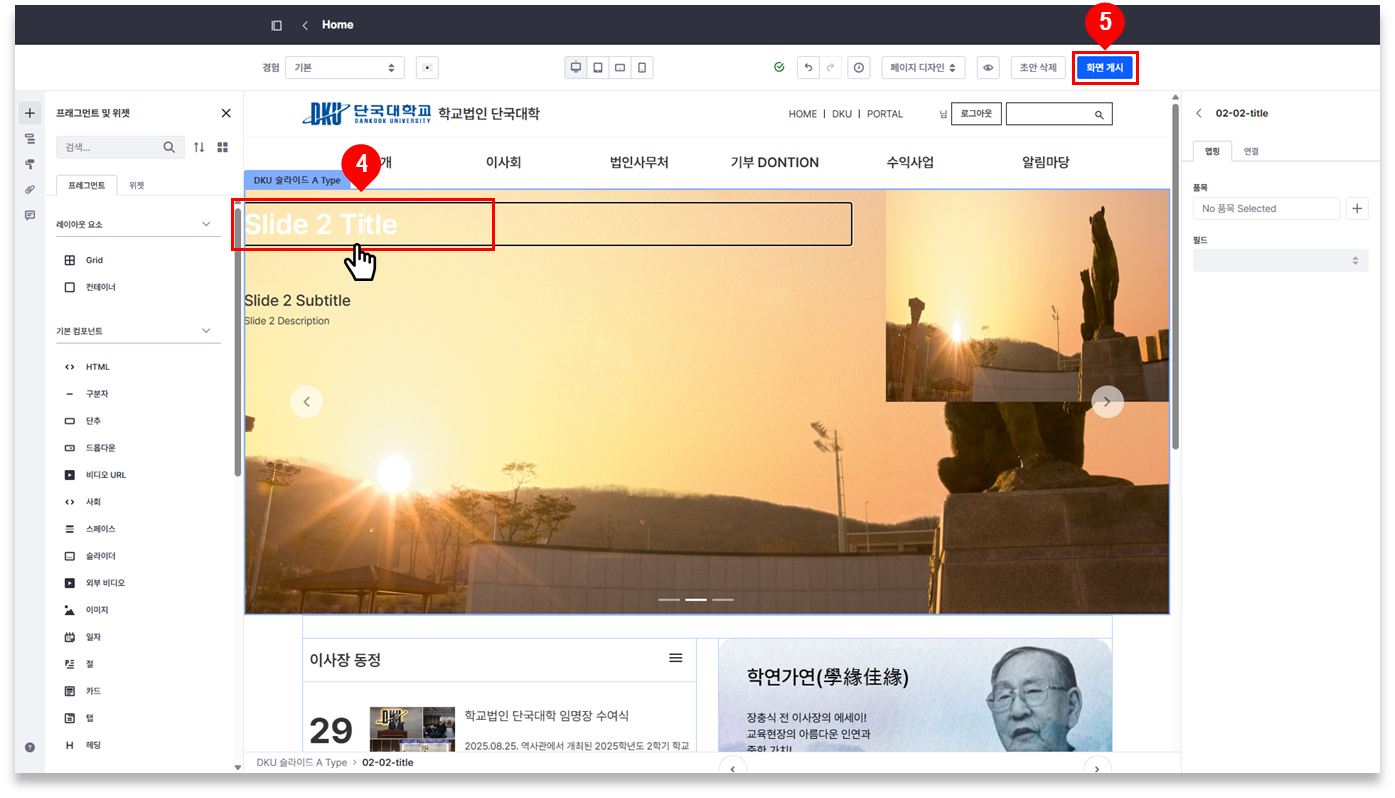The height and width of the screenshot is (798, 1395).
Task: Open the comments icon in left sidebar
Action: 30,215
